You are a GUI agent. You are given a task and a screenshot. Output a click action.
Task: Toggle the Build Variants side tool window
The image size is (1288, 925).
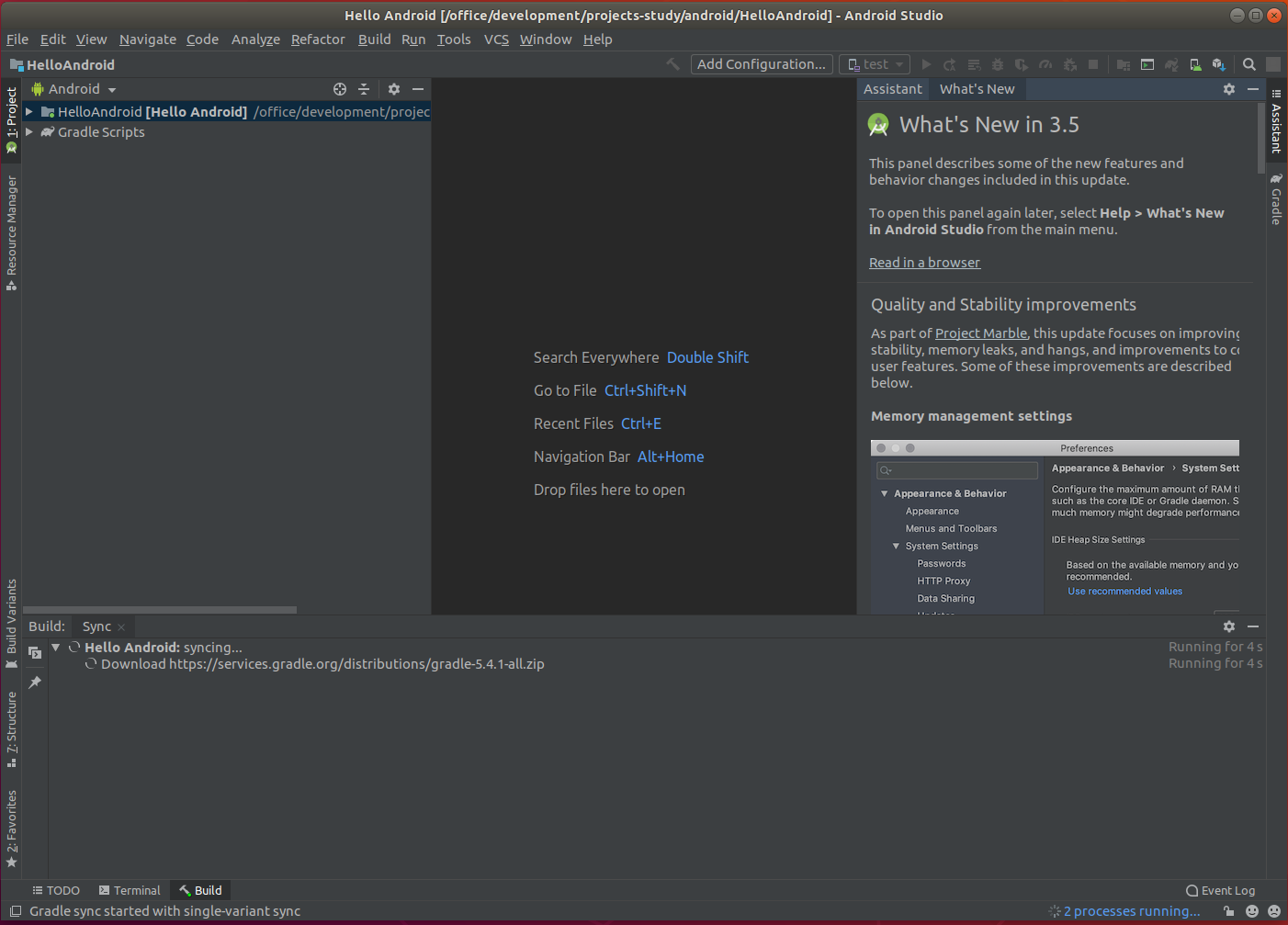11,625
